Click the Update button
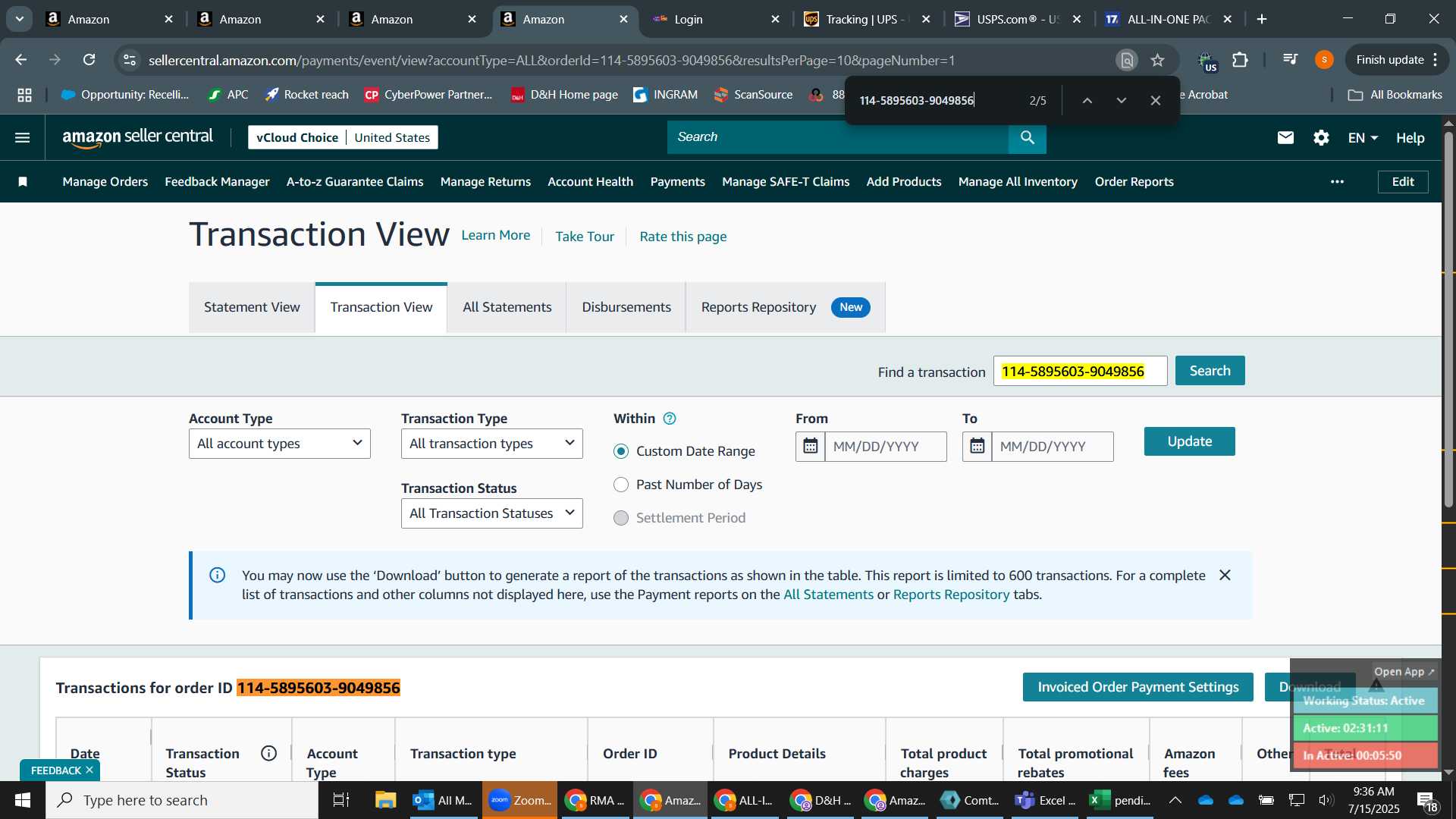 1189,441
